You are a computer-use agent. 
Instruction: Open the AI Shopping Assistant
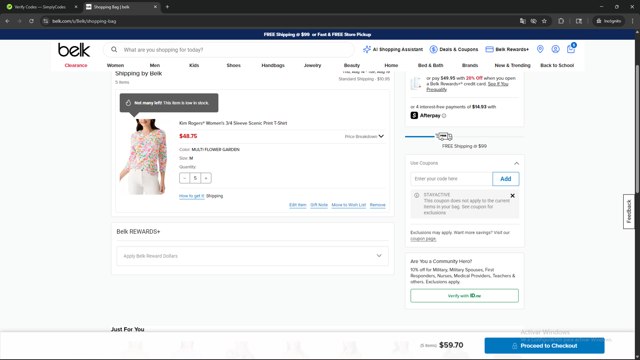pos(393,49)
